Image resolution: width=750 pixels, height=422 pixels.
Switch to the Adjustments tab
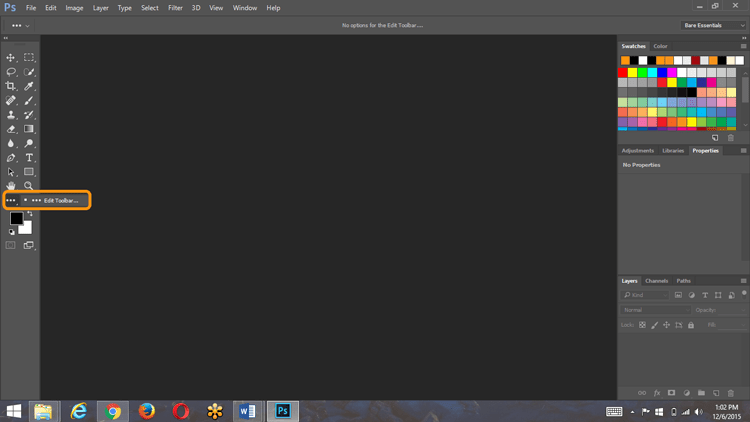tap(638, 151)
